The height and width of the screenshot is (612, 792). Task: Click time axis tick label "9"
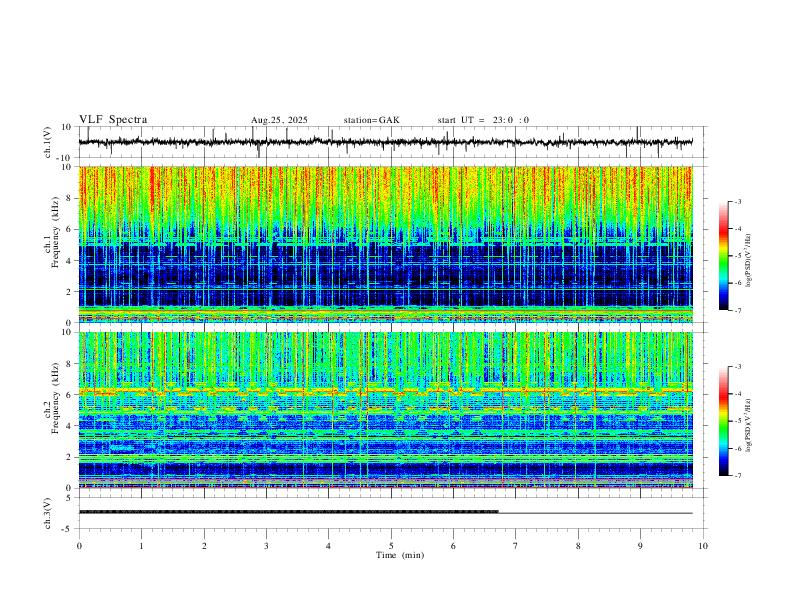click(x=640, y=546)
